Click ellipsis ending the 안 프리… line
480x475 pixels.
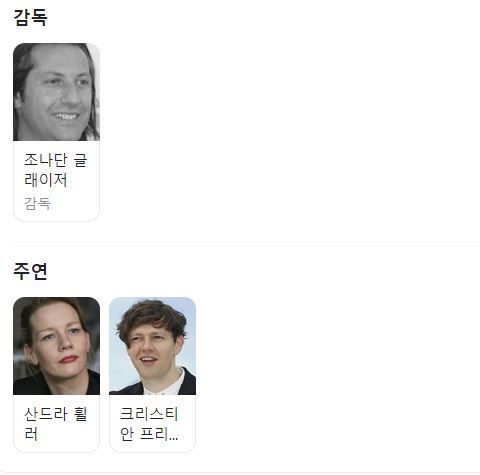point(174,438)
